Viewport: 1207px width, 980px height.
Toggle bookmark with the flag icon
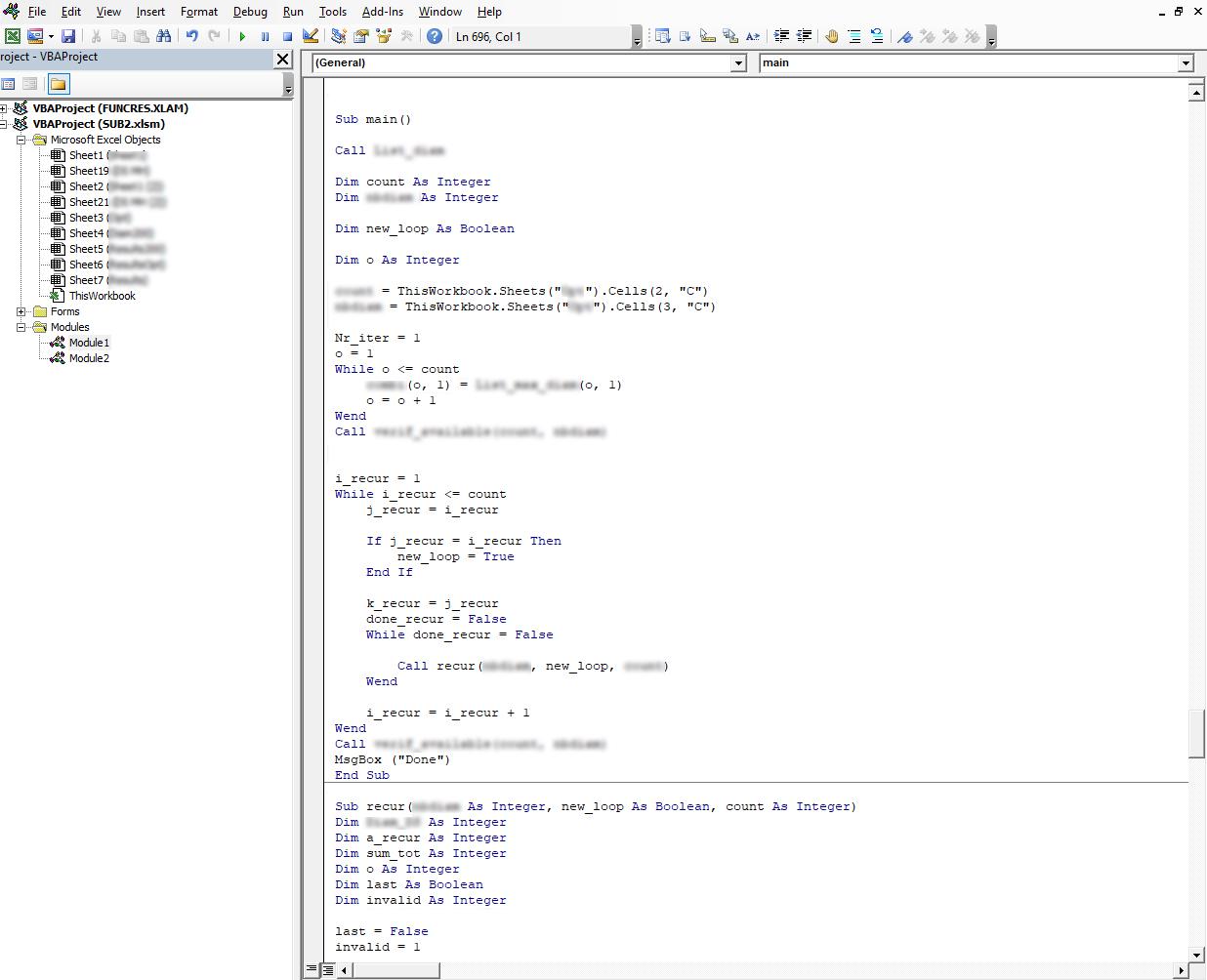(905, 36)
